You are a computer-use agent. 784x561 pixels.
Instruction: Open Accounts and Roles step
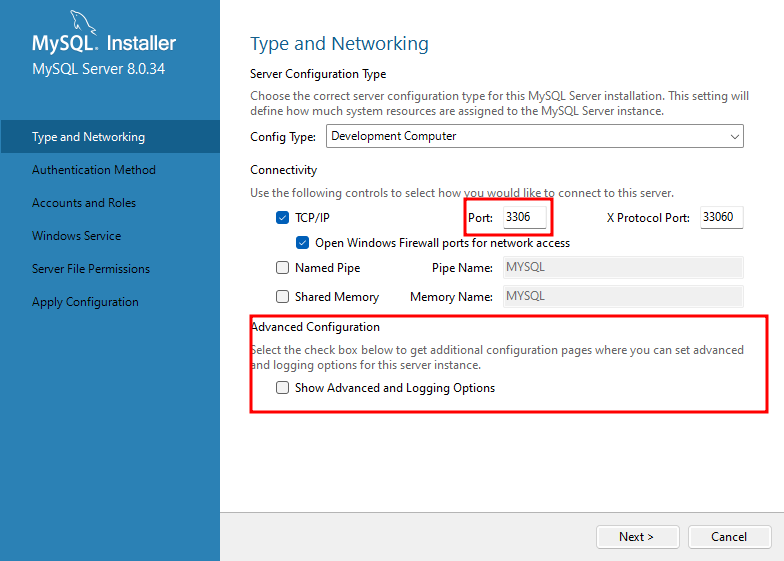84,203
